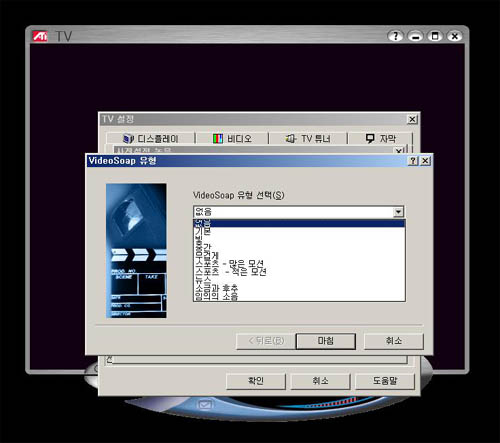Screen dimensions: 500x443
Task: Close the VideoSoap 유형 dialog
Action: [425, 161]
